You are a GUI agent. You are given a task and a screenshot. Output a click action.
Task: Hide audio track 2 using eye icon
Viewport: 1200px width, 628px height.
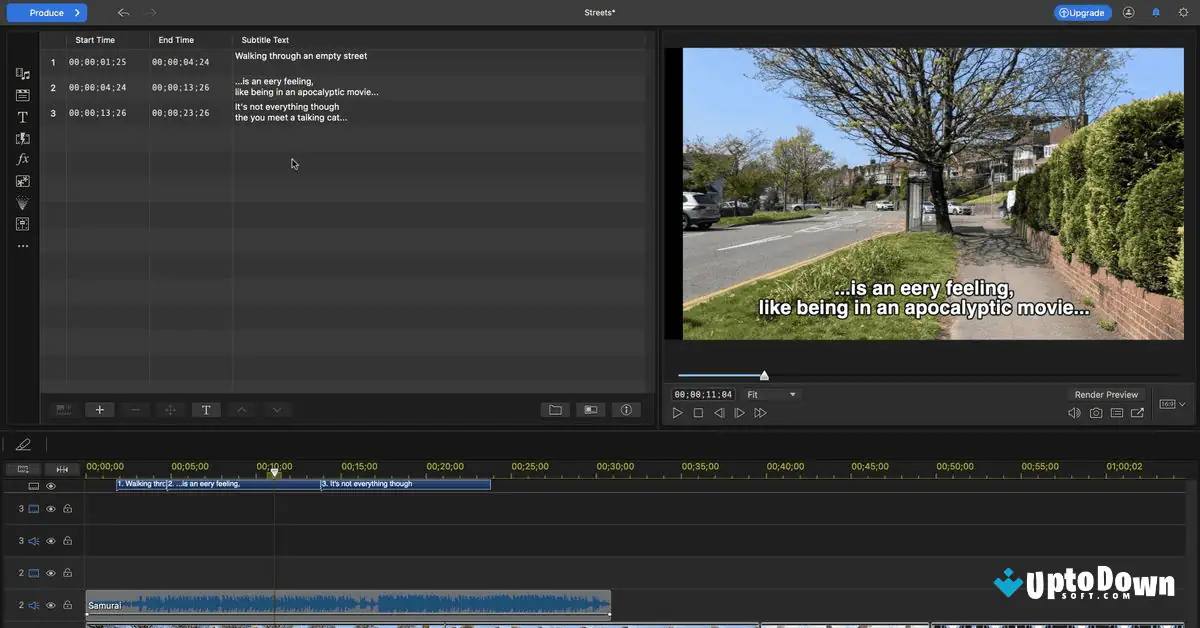tap(51, 605)
